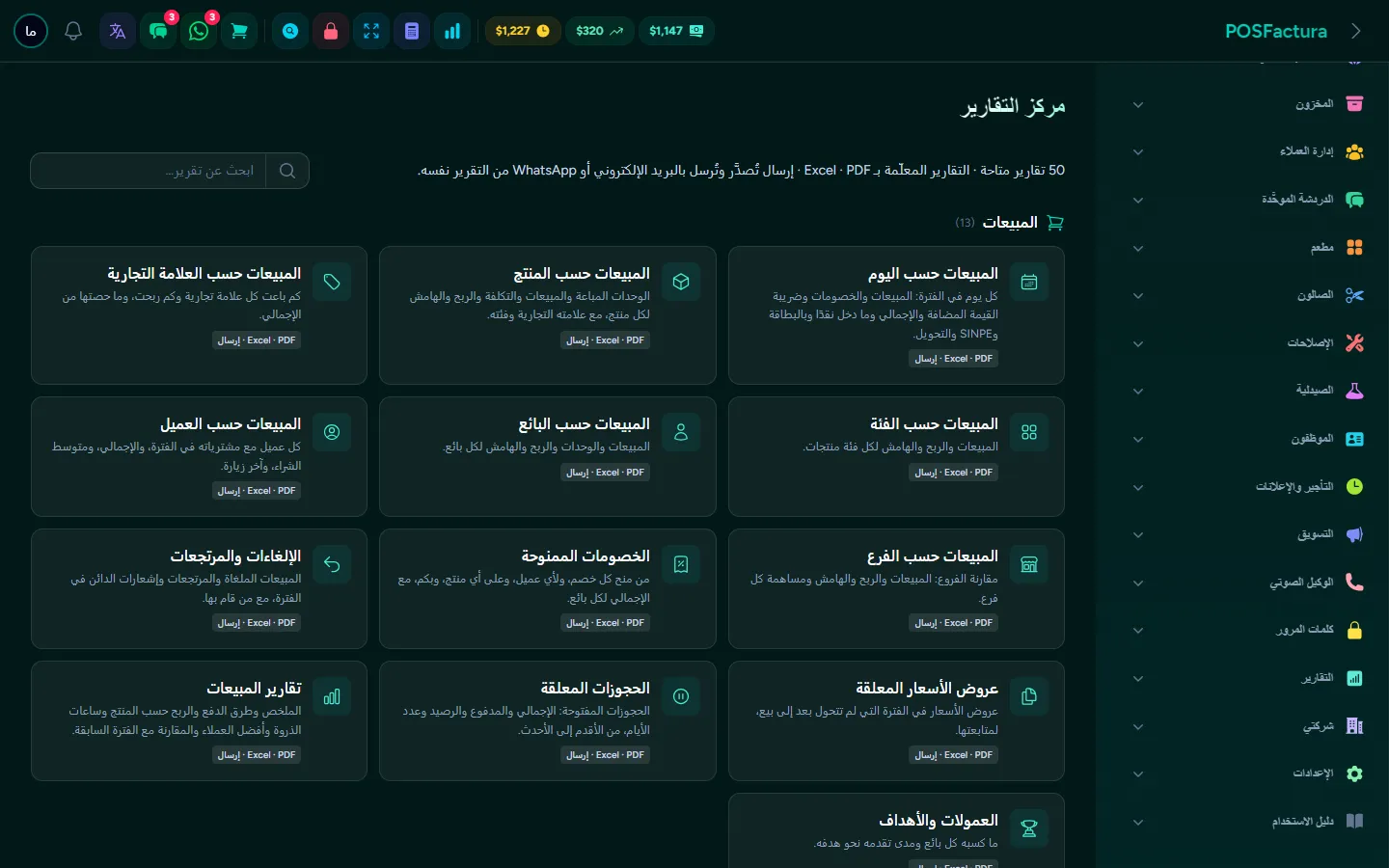Open the bar chart icon in top bar
1389x868 pixels.
click(452, 31)
